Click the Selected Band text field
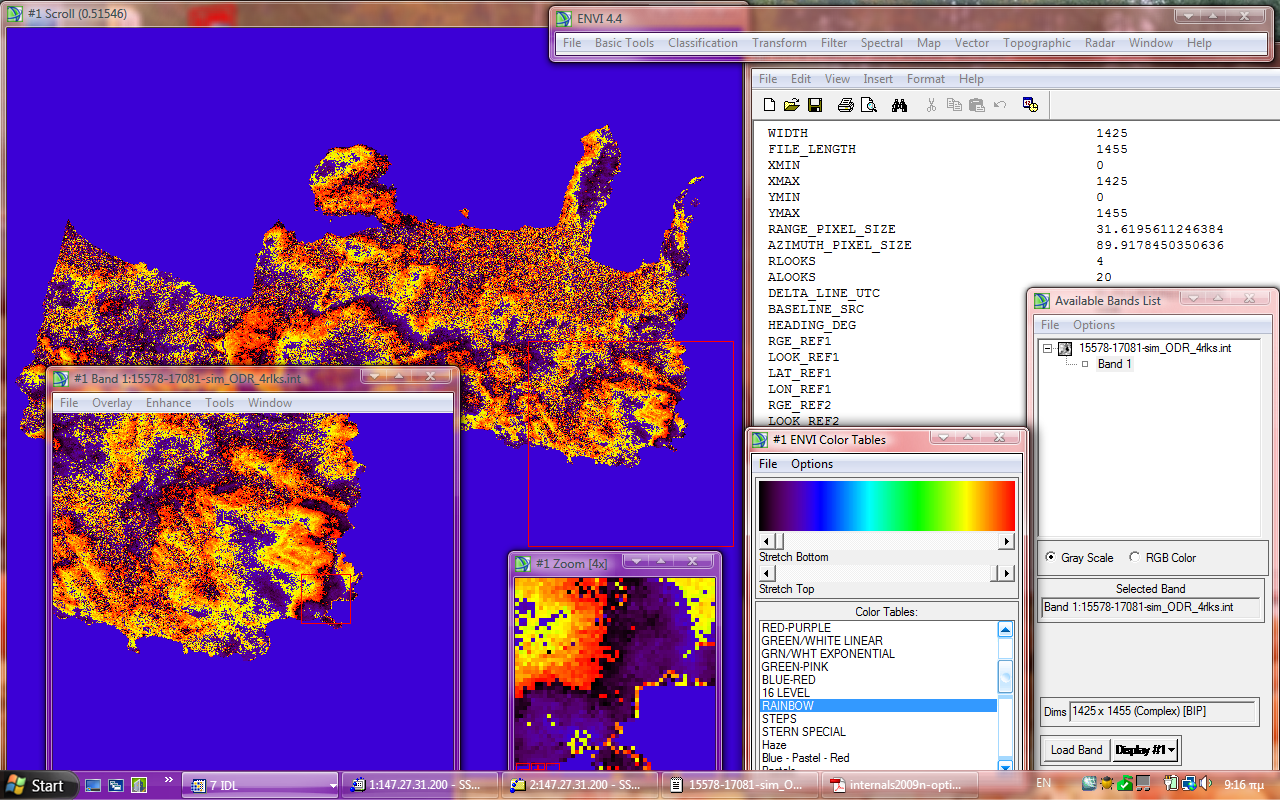The width and height of the screenshot is (1280, 800). pos(1150,608)
